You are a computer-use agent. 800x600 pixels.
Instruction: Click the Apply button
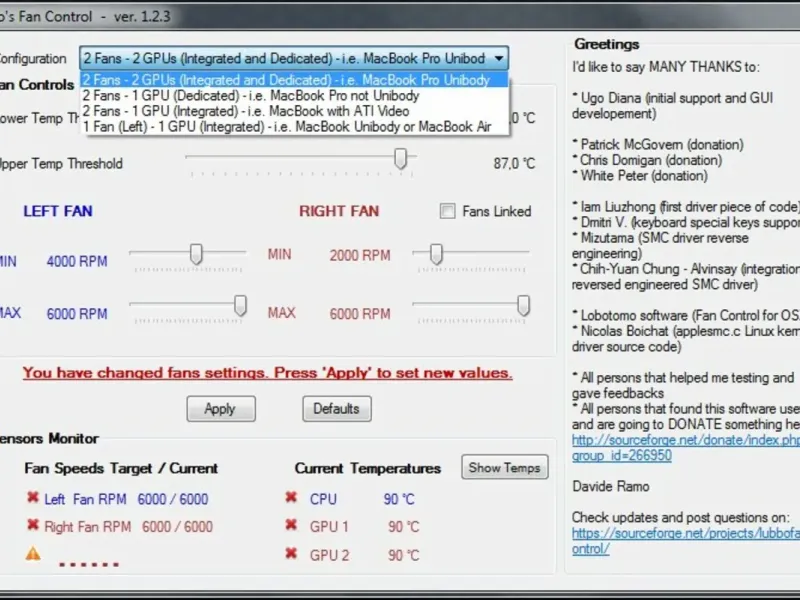coord(221,409)
